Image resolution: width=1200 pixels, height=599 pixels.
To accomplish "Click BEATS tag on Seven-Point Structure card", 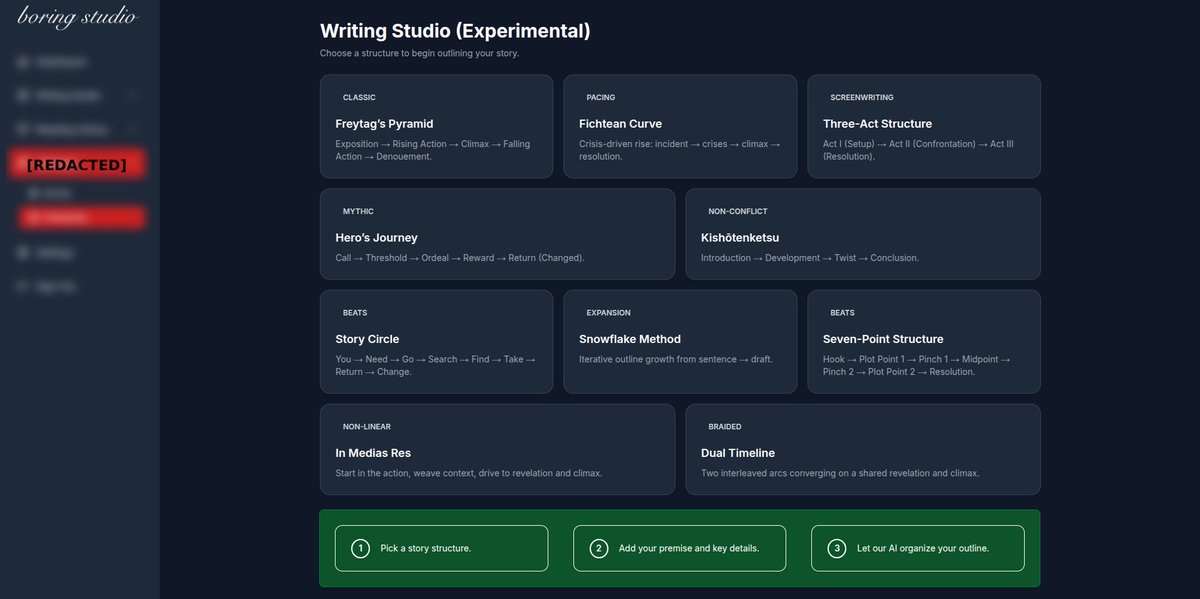I will [843, 313].
